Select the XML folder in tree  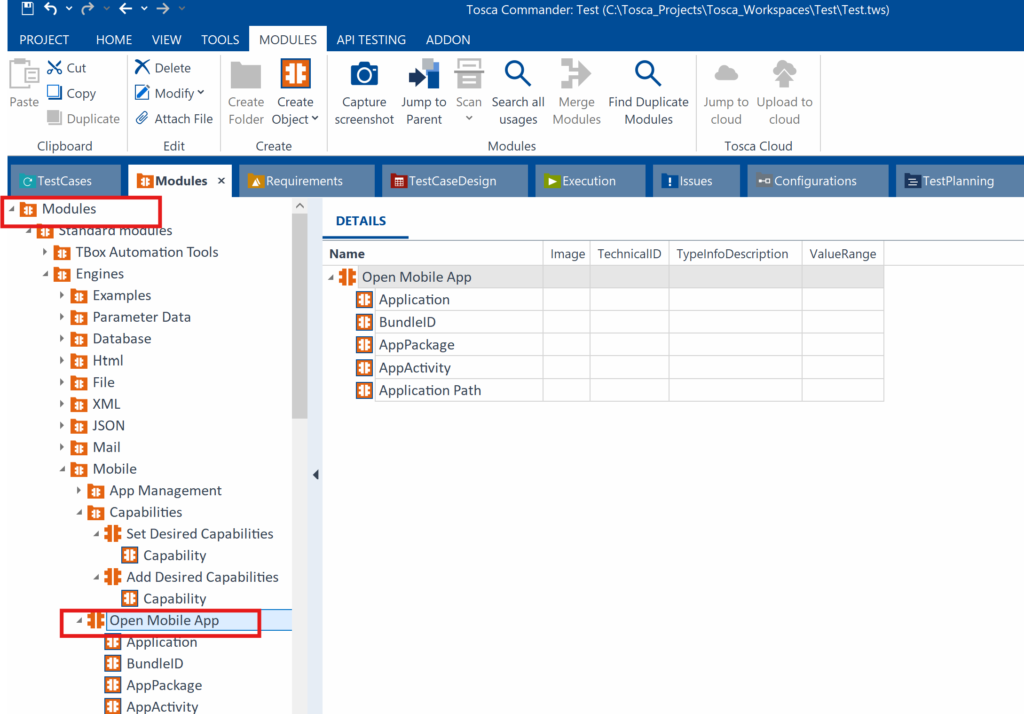[x=106, y=404]
